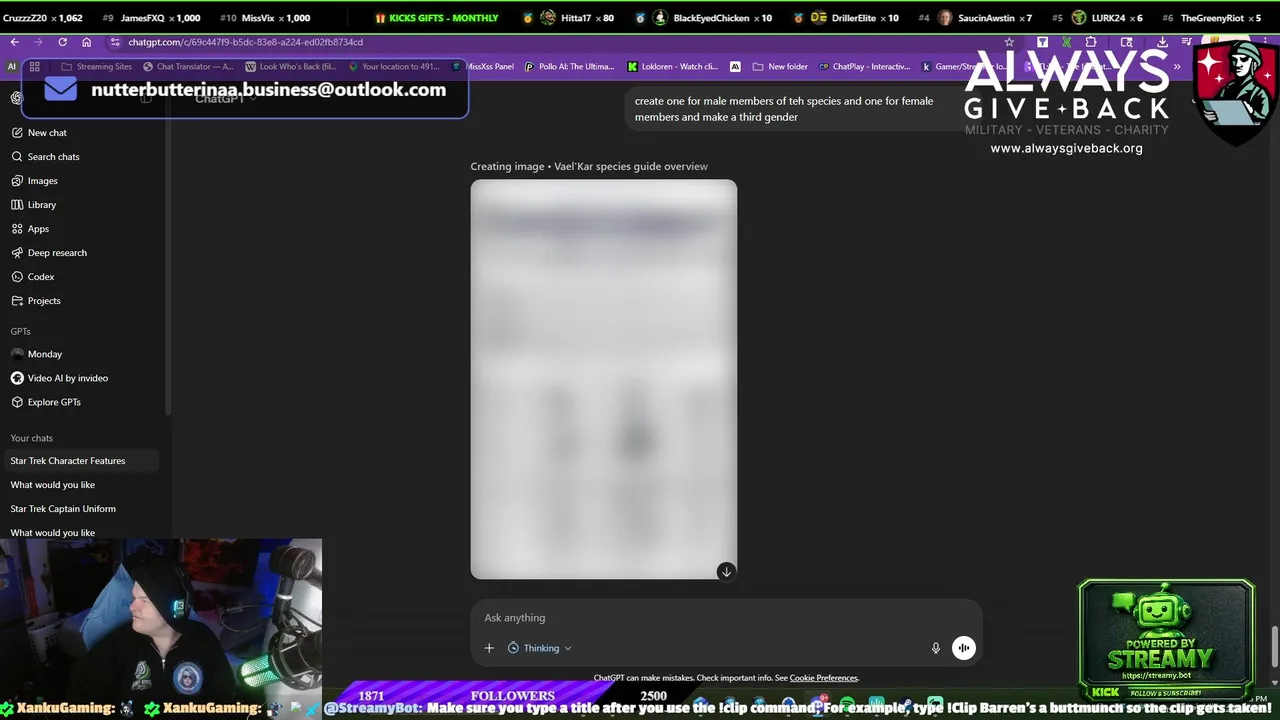Image resolution: width=1280 pixels, height=720 pixels.
Task: Click the ChatGPT logo in sidebar
Action: click(x=17, y=98)
